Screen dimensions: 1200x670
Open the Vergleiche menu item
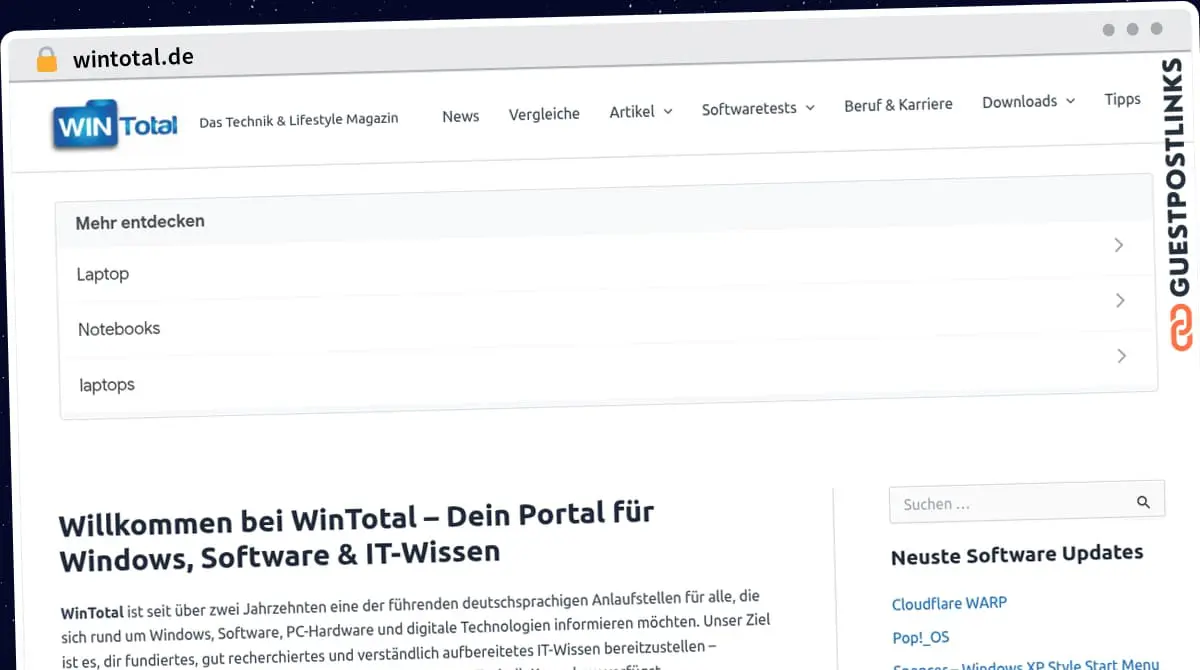point(544,114)
